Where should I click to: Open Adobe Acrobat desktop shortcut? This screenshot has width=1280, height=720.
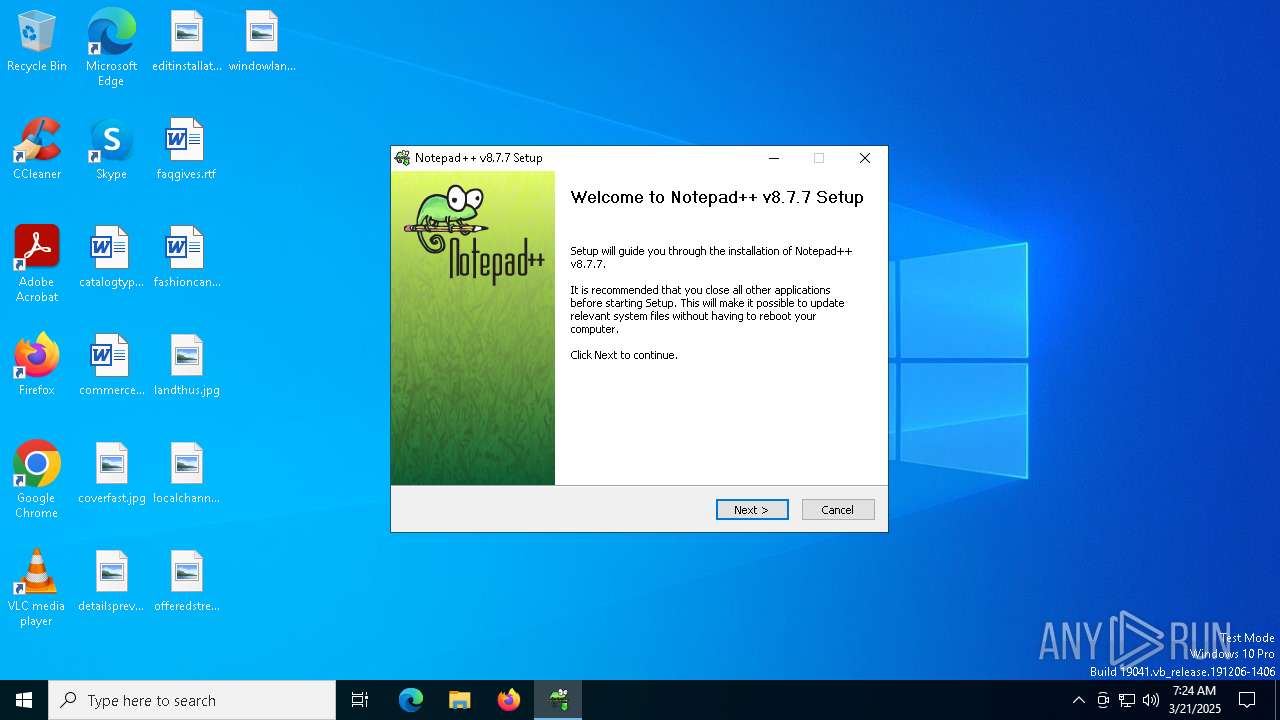point(37,264)
